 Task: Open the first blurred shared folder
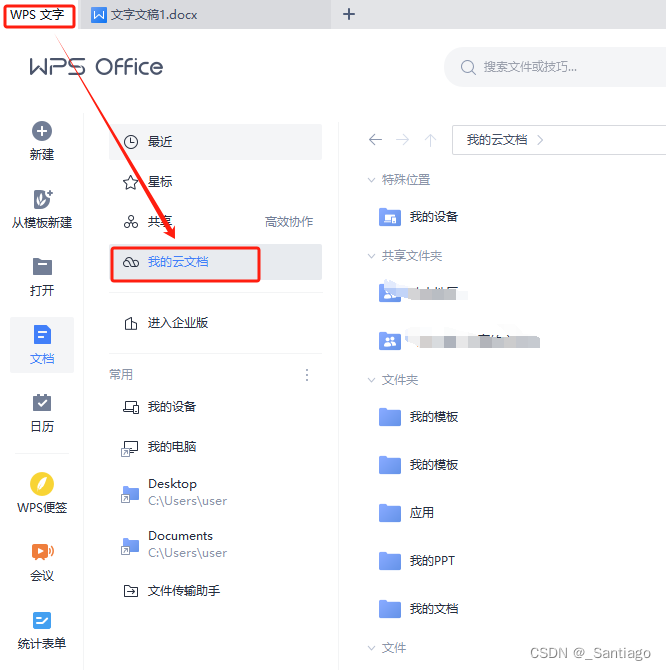[x=423, y=293]
